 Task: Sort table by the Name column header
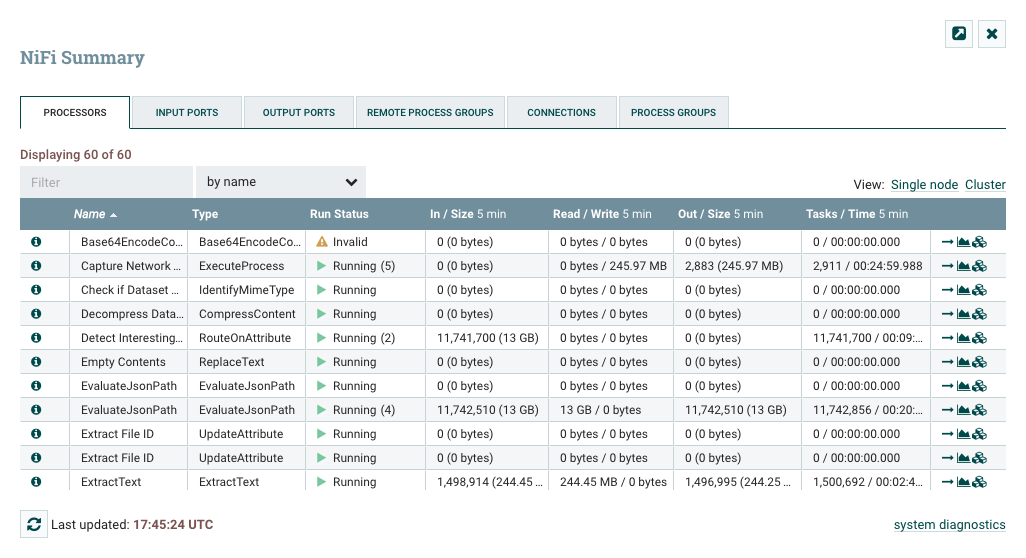[x=89, y=214]
